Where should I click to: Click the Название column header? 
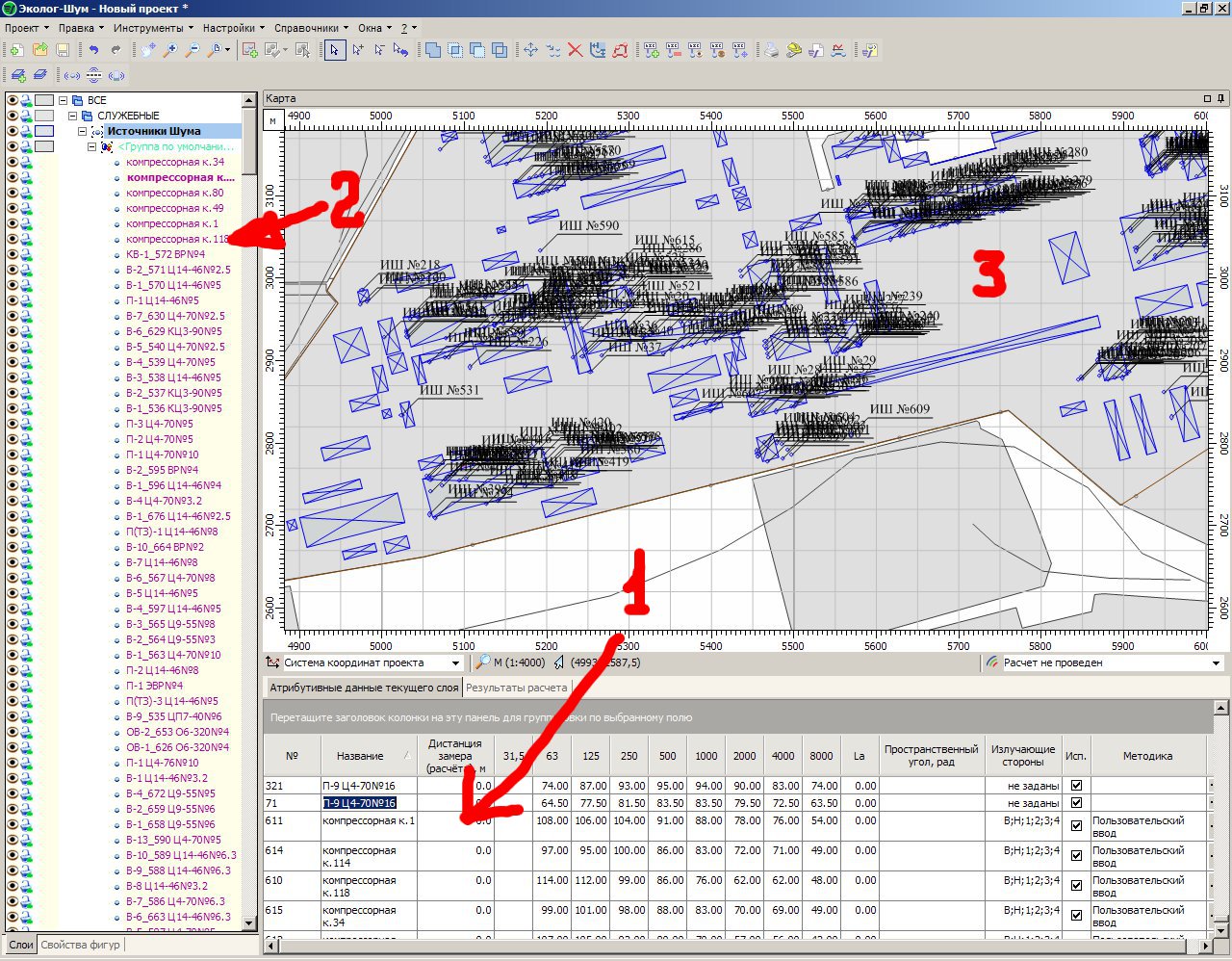click(360, 756)
